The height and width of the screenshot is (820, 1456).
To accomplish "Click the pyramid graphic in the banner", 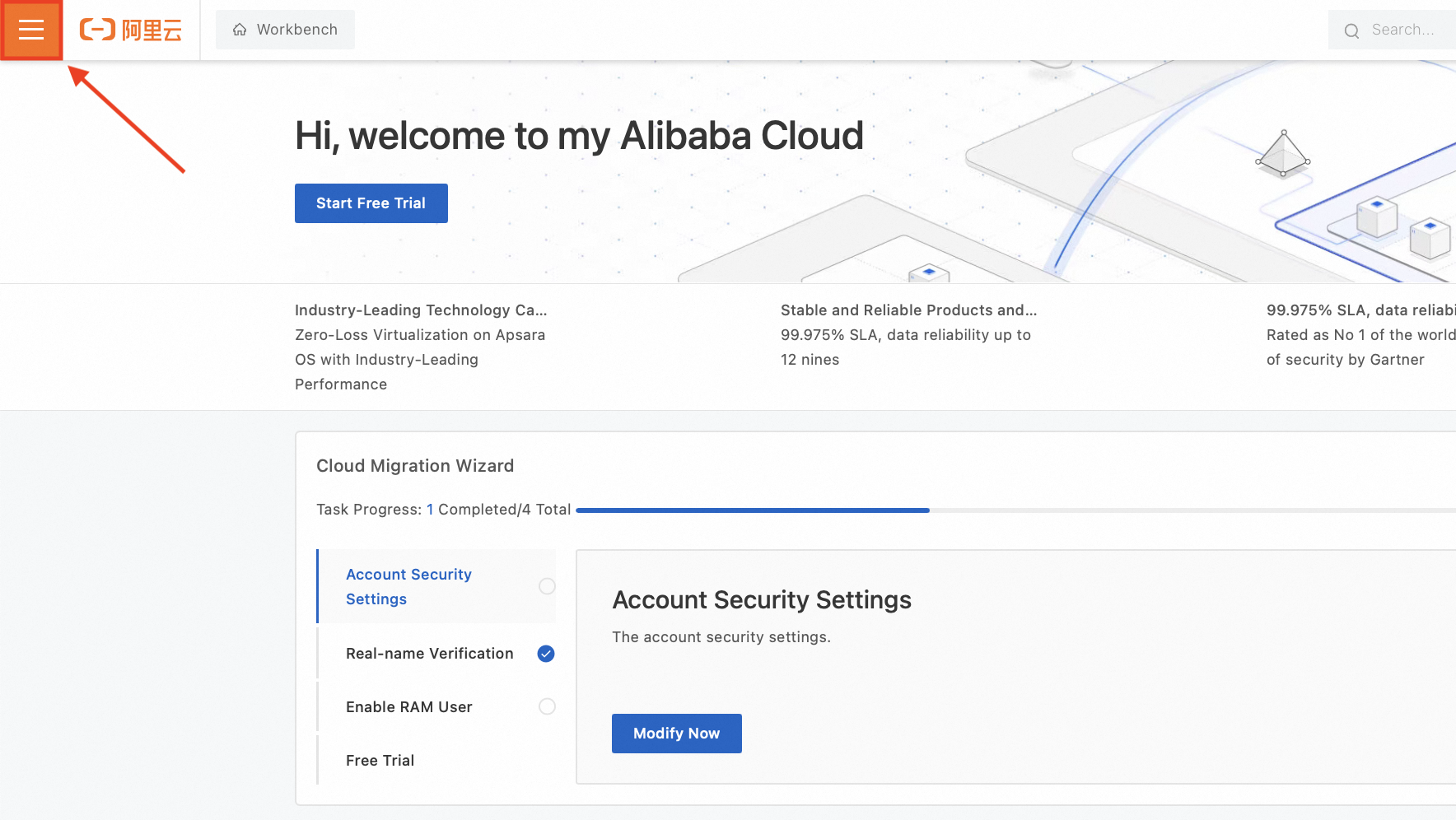I will coord(1282,154).
